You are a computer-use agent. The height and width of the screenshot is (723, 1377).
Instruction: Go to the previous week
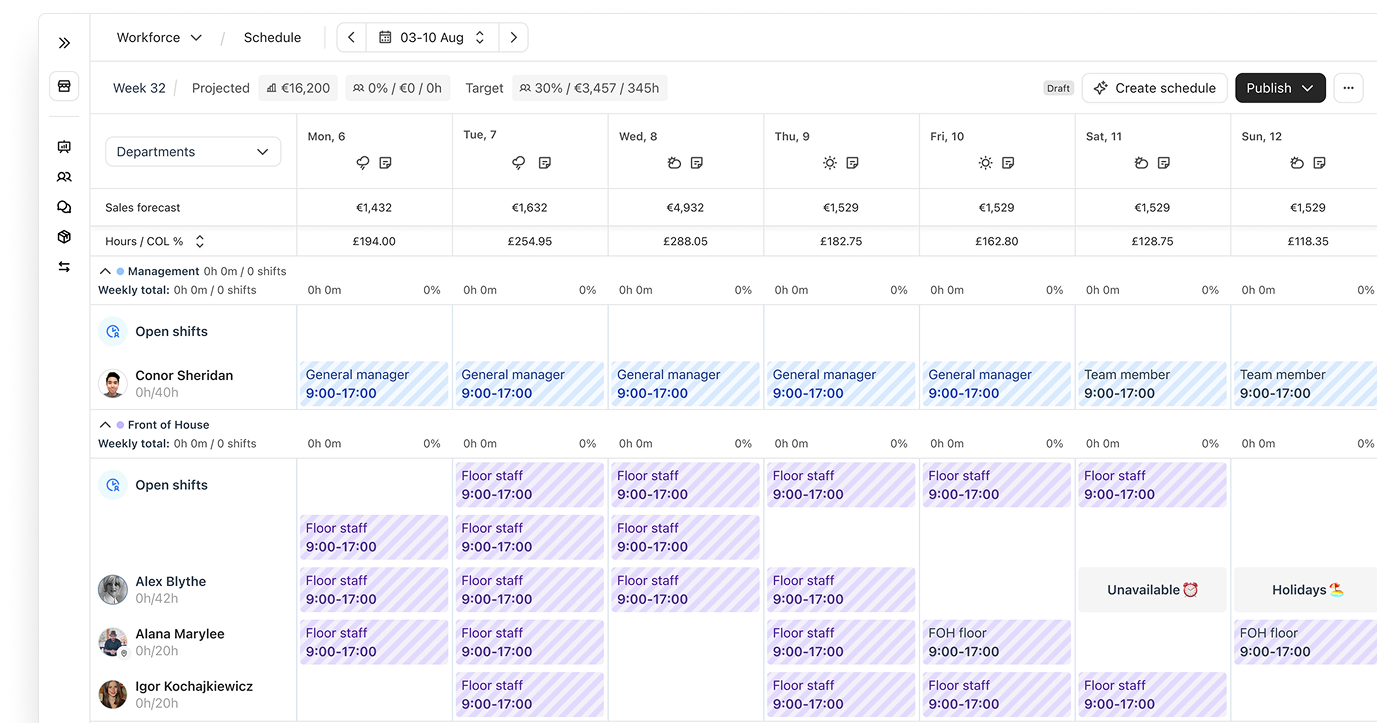pyautogui.click(x=351, y=38)
